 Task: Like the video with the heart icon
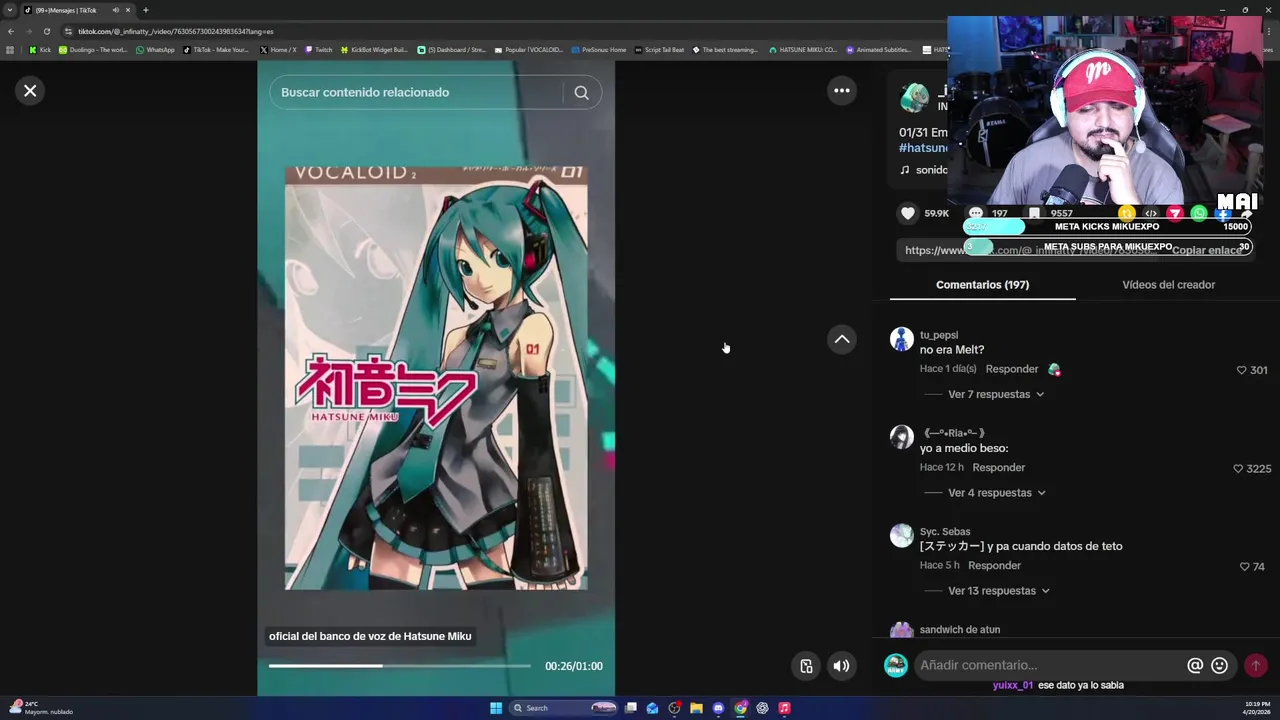click(908, 213)
